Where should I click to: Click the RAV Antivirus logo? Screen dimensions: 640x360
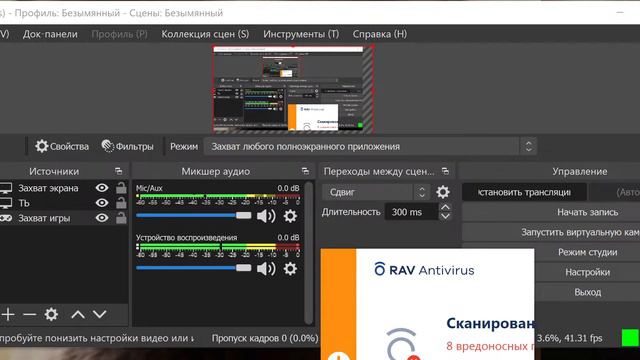[x=424, y=270]
